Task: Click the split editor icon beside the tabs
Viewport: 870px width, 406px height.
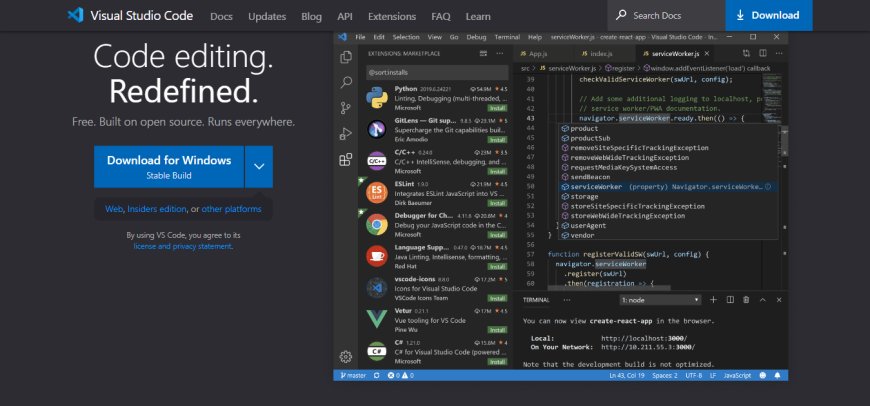Action: tap(763, 53)
